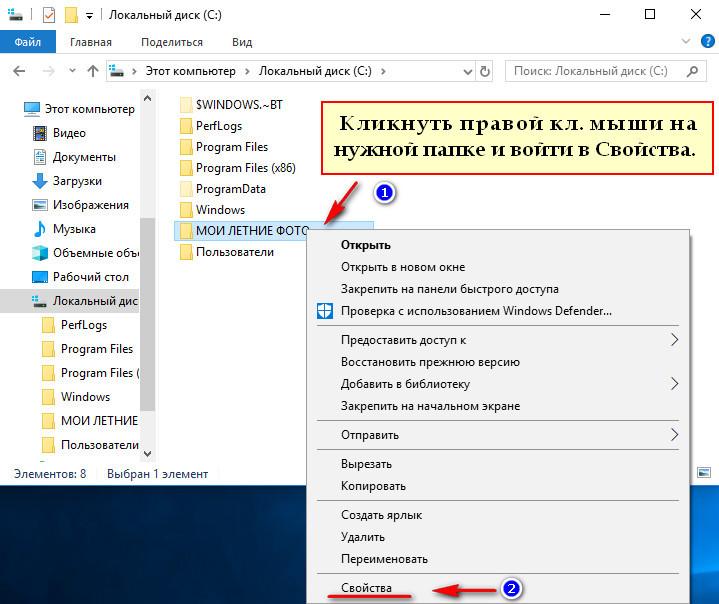This screenshot has width=719, height=604.
Task: Expand Отправить submenu
Action: pos(498,435)
